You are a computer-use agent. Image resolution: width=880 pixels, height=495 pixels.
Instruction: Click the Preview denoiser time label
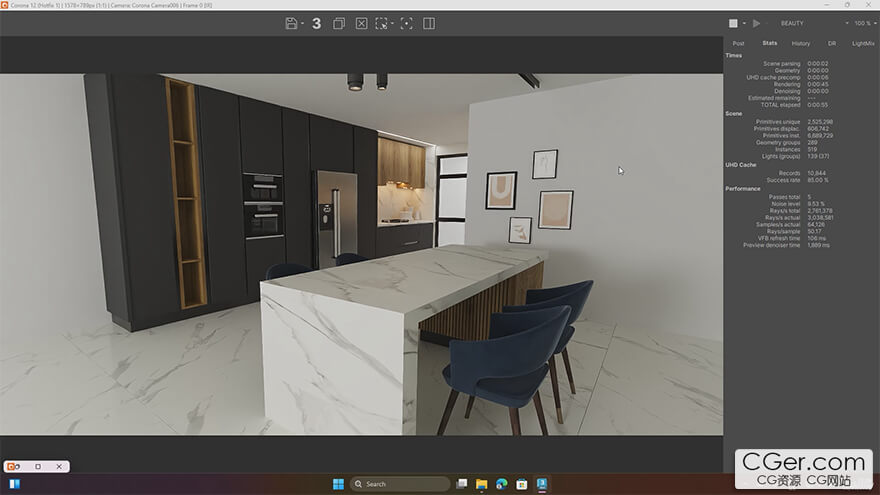772,245
